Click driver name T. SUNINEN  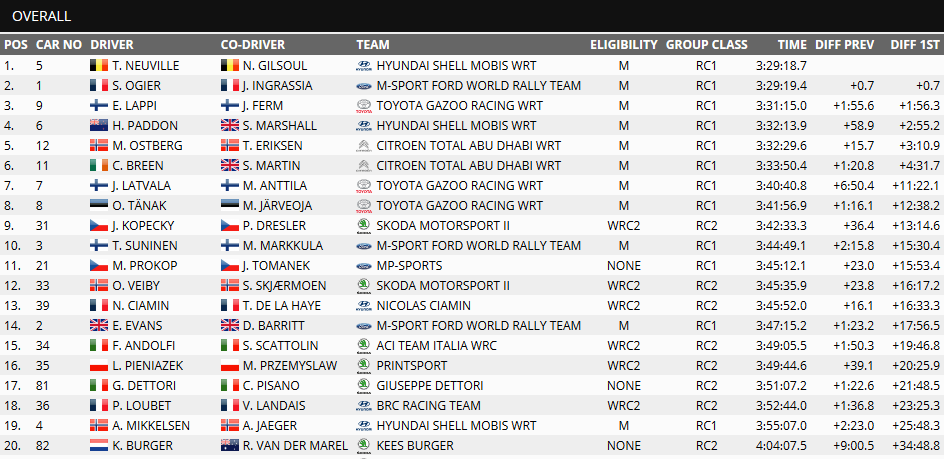143,246
